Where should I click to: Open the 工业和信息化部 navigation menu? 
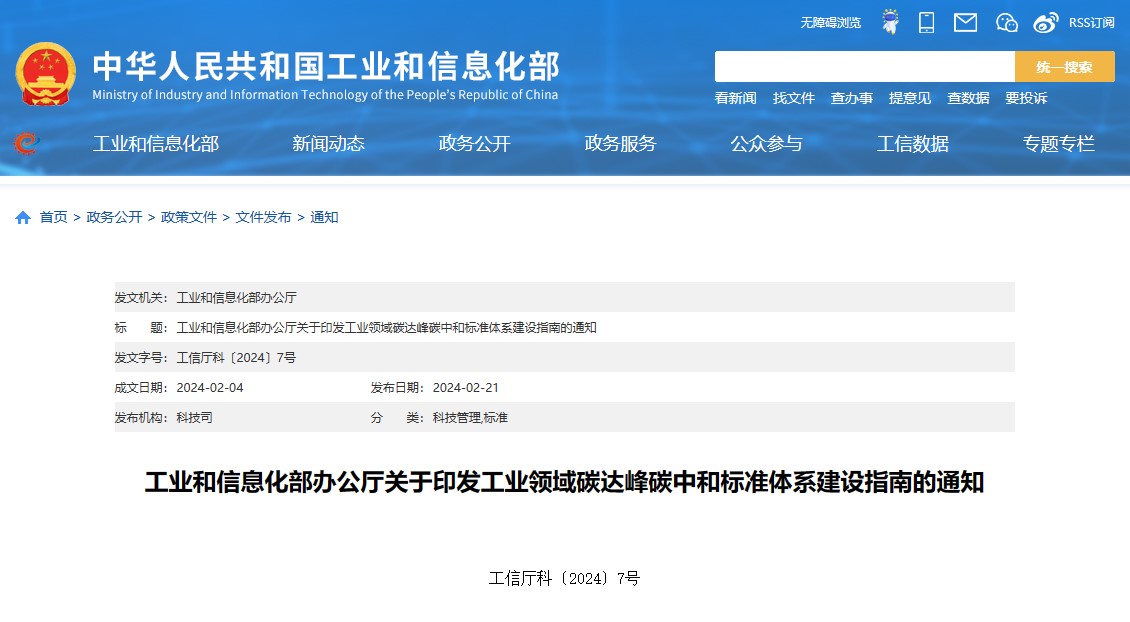point(155,144)
